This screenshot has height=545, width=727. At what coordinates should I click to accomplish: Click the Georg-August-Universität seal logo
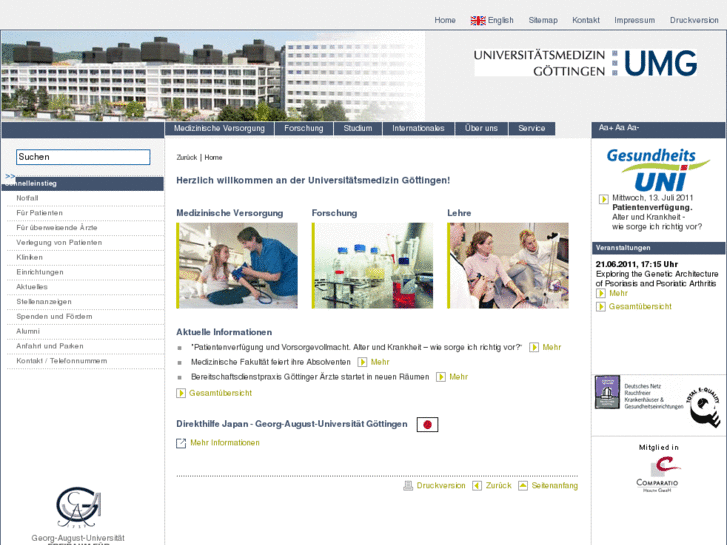coord(78,507)
